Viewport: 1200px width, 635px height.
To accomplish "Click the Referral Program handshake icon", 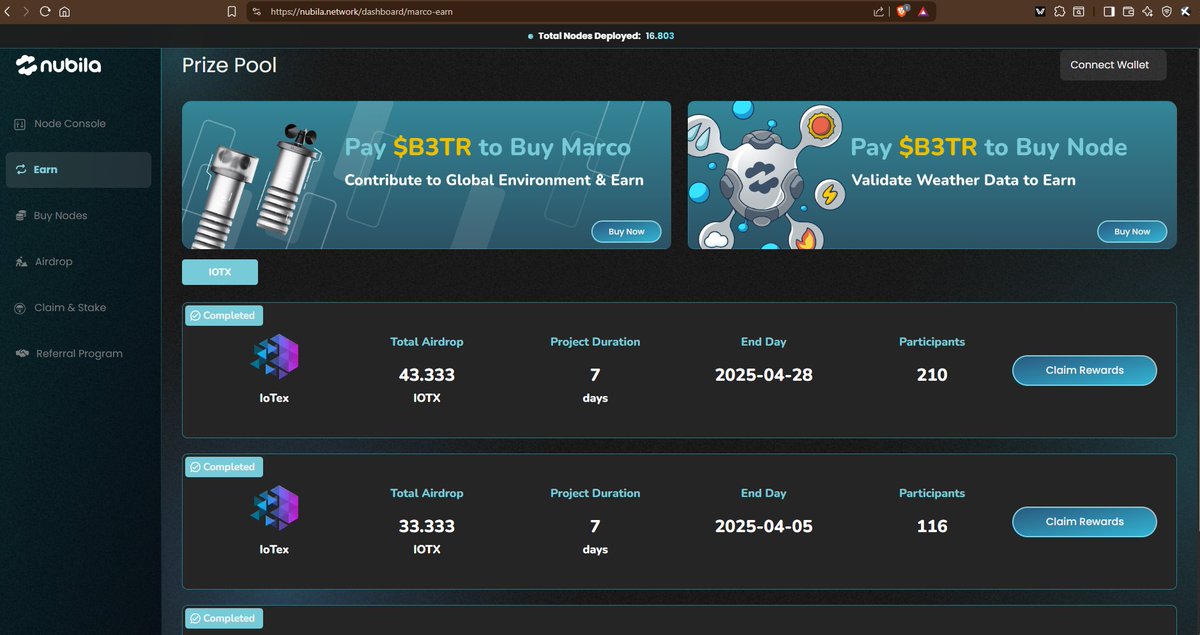I will click(x=21, y=354).
